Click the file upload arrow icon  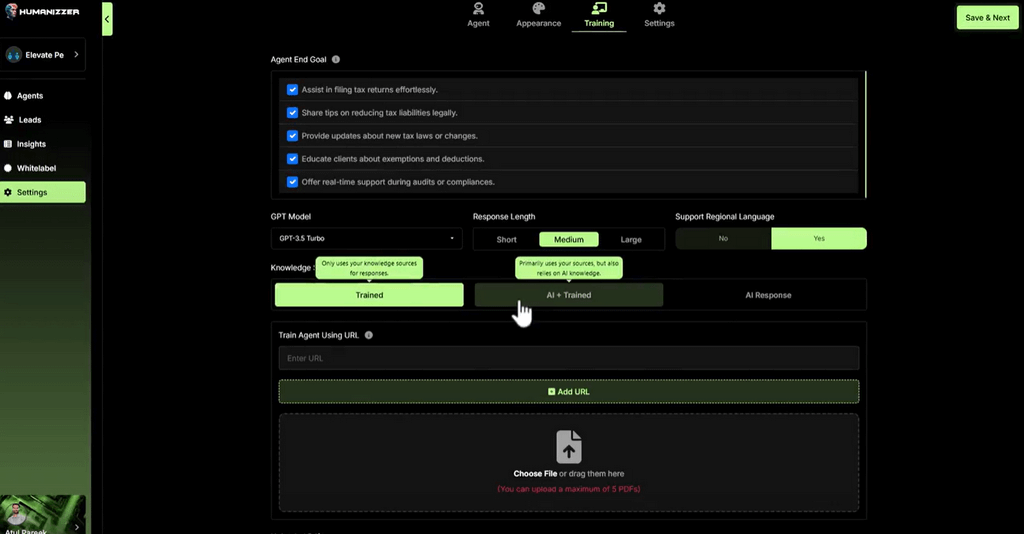pos(568,446)
